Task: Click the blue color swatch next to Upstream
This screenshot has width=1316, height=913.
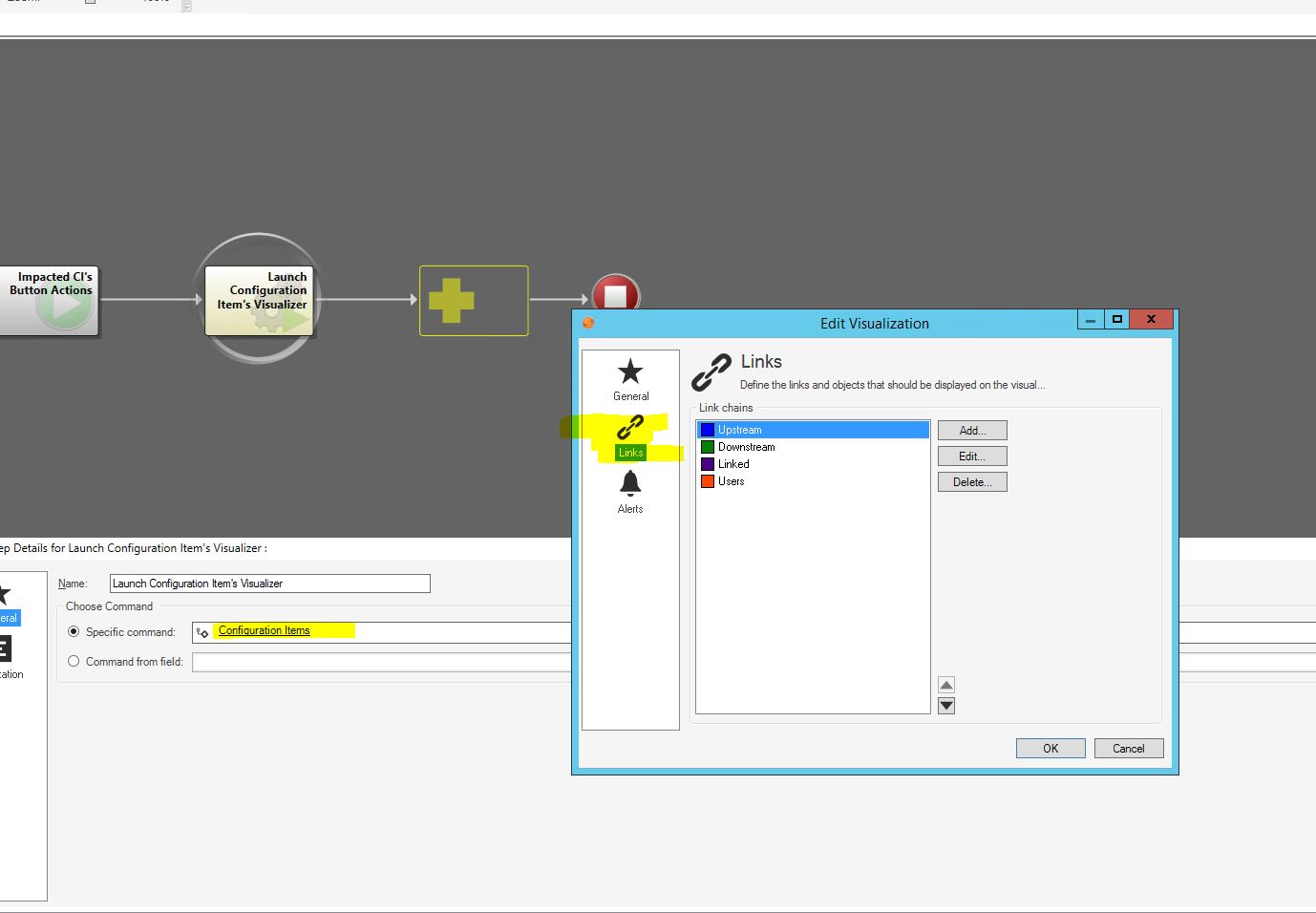Action: pyautogui.click(x=709, y=429)
